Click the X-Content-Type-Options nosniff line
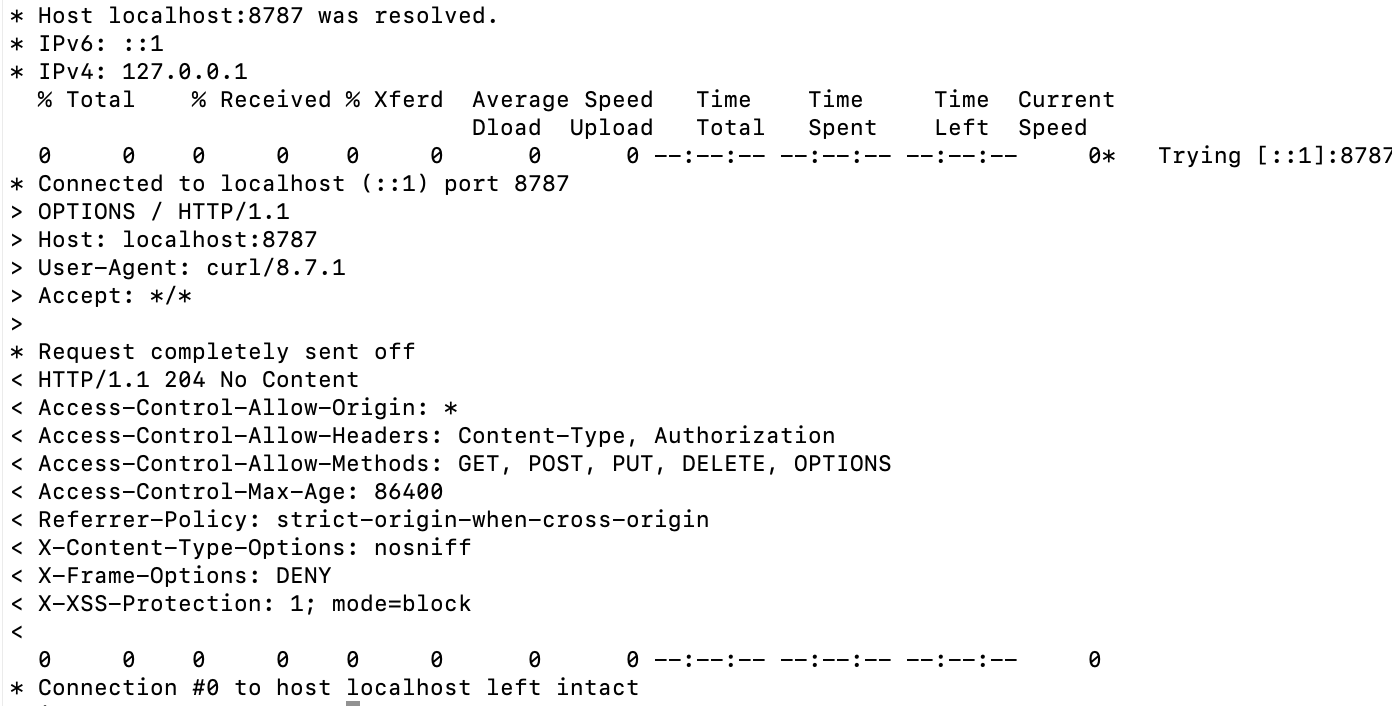 (x=254, y=548)
